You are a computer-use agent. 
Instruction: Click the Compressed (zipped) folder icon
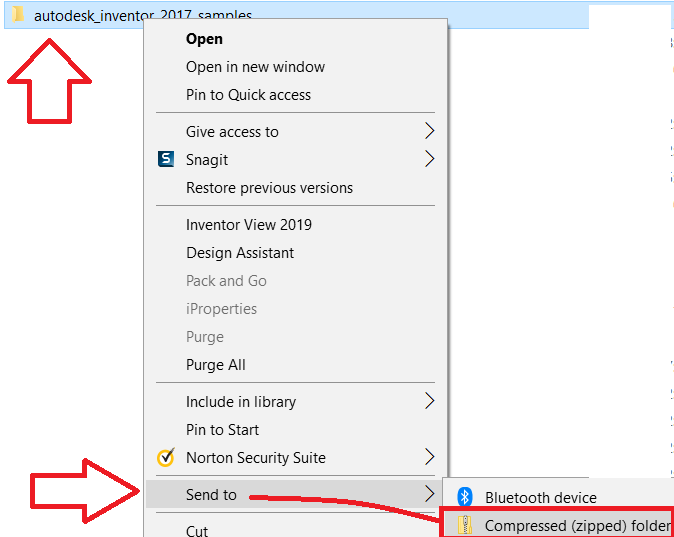[464, 525]
